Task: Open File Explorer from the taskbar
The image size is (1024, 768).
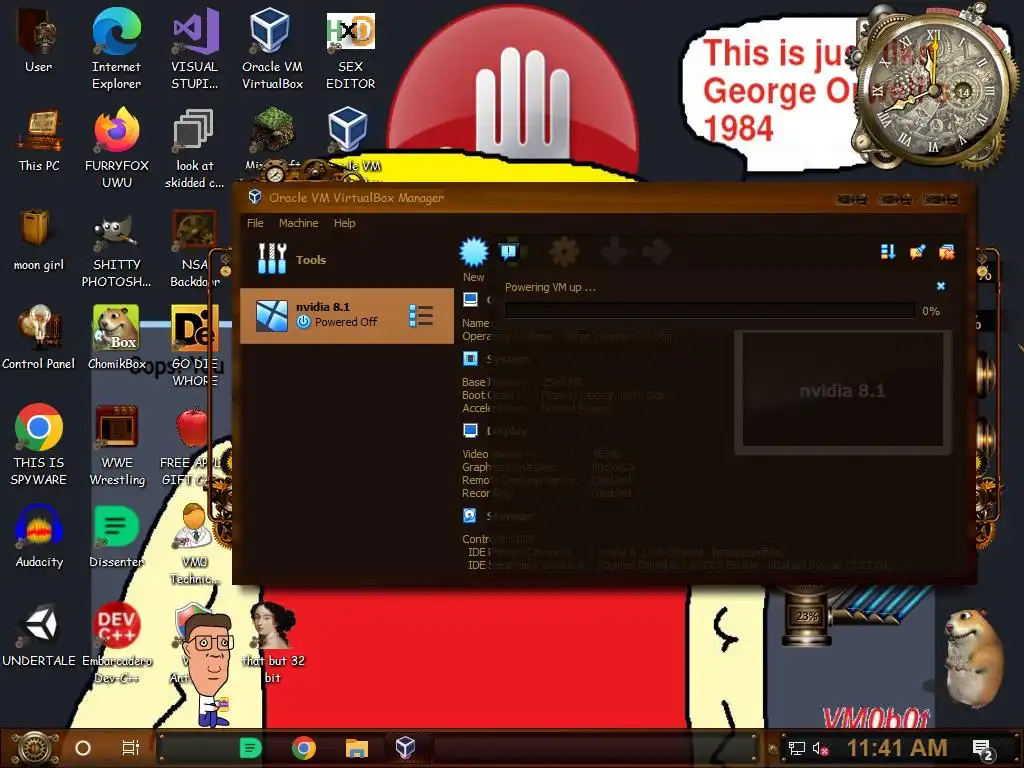Action: click(357, 748)
